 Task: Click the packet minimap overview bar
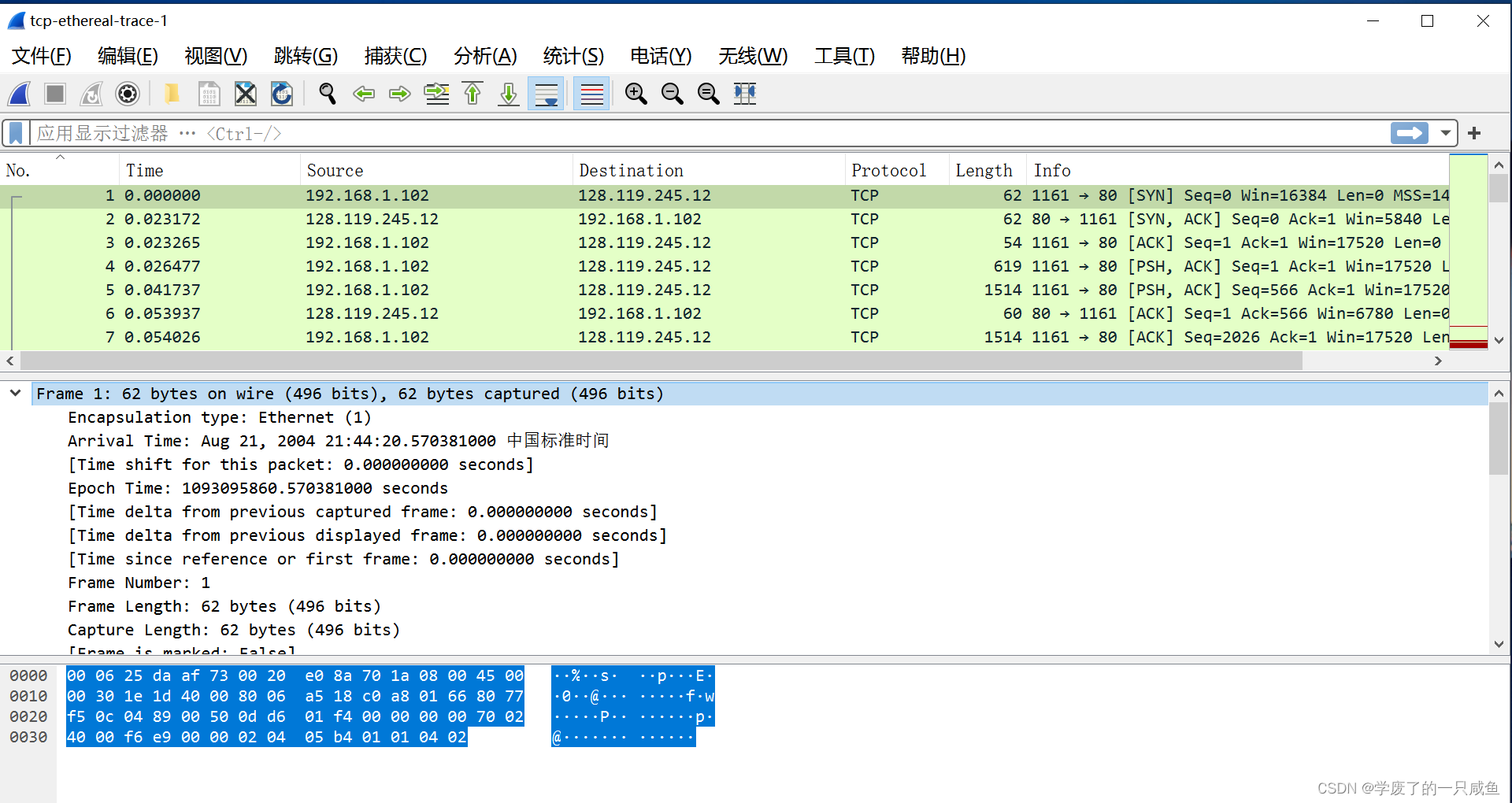coord(1469,252)
